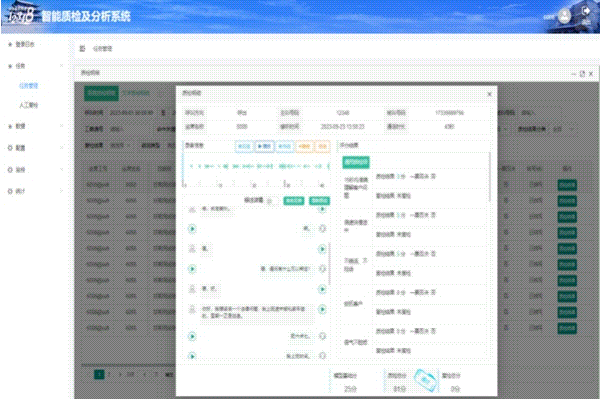Click the green button atop the scoring results panel
Screen dimensions: 600x399
(356, 162)
